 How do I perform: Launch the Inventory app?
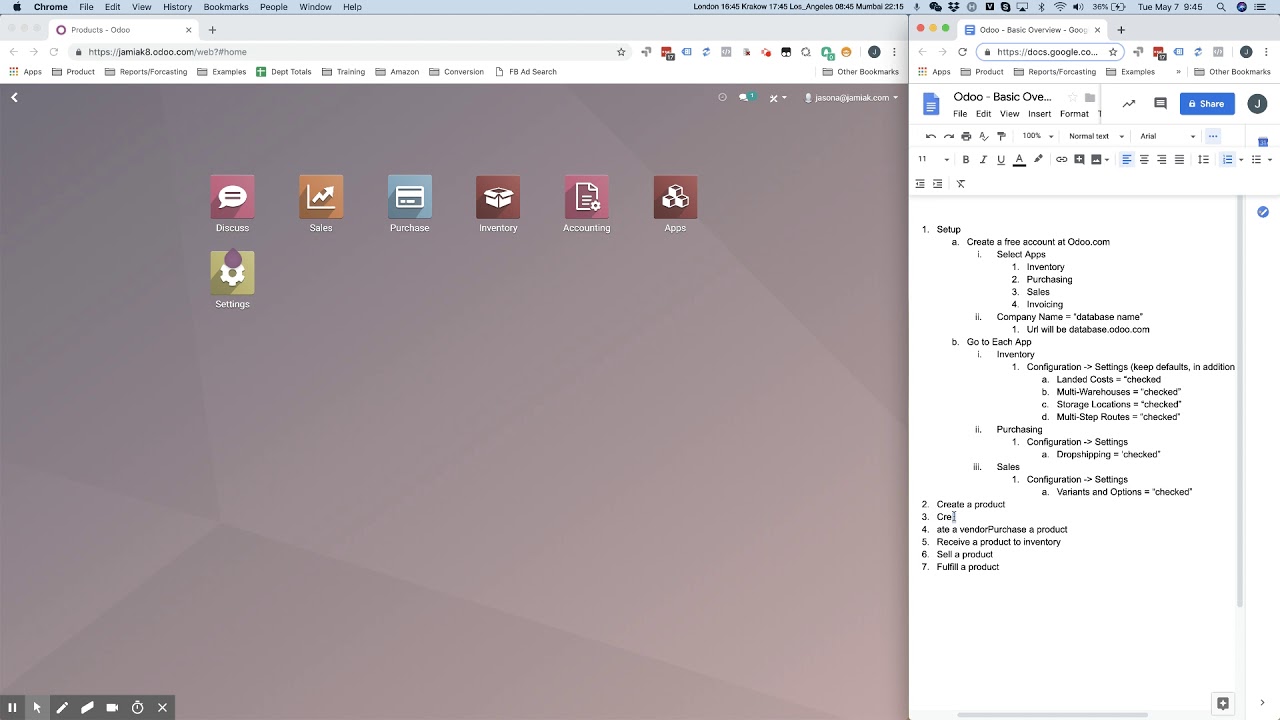pyautogui.click(x=498, y=197)
